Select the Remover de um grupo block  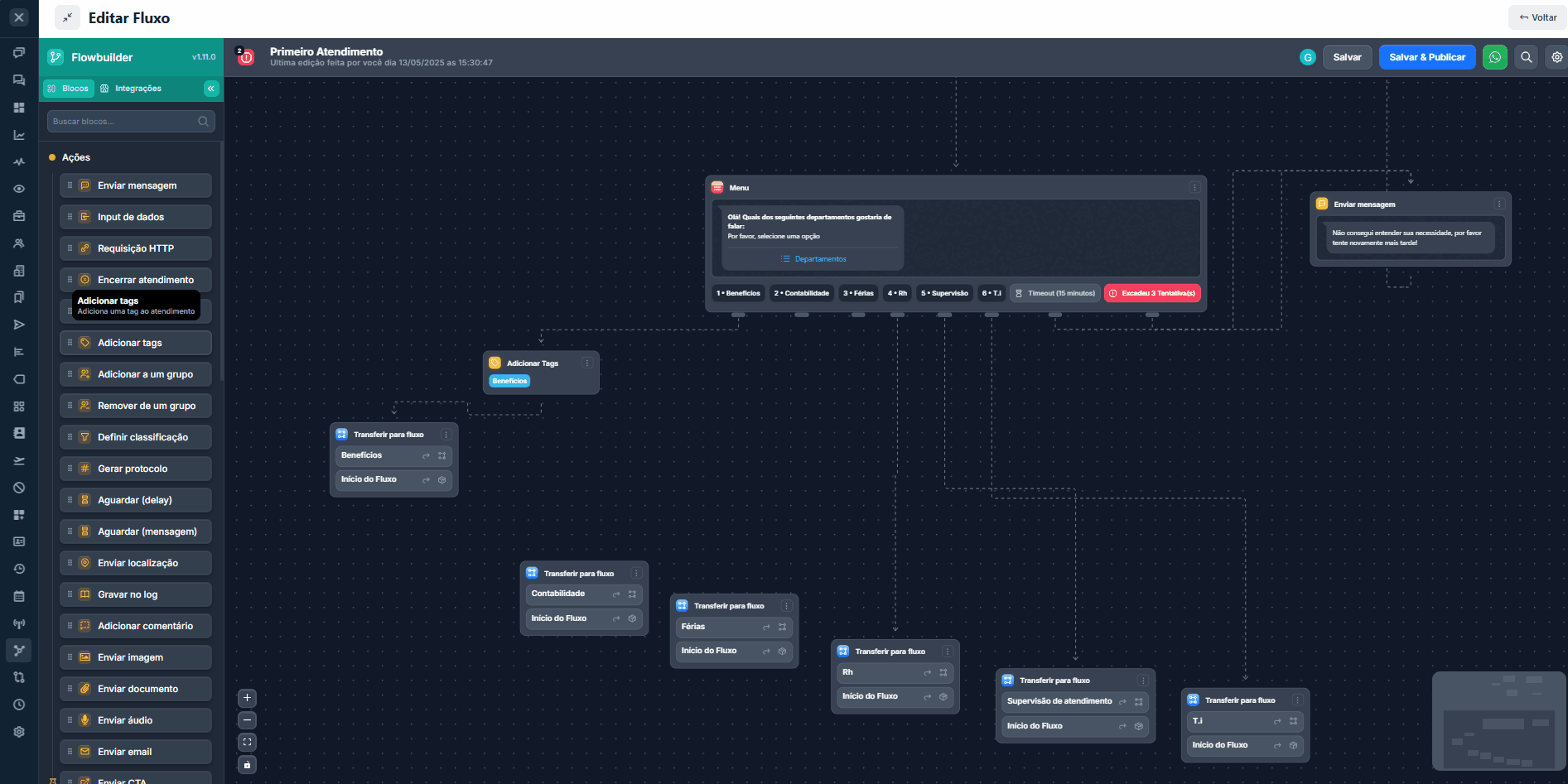[x=136, y=406]
